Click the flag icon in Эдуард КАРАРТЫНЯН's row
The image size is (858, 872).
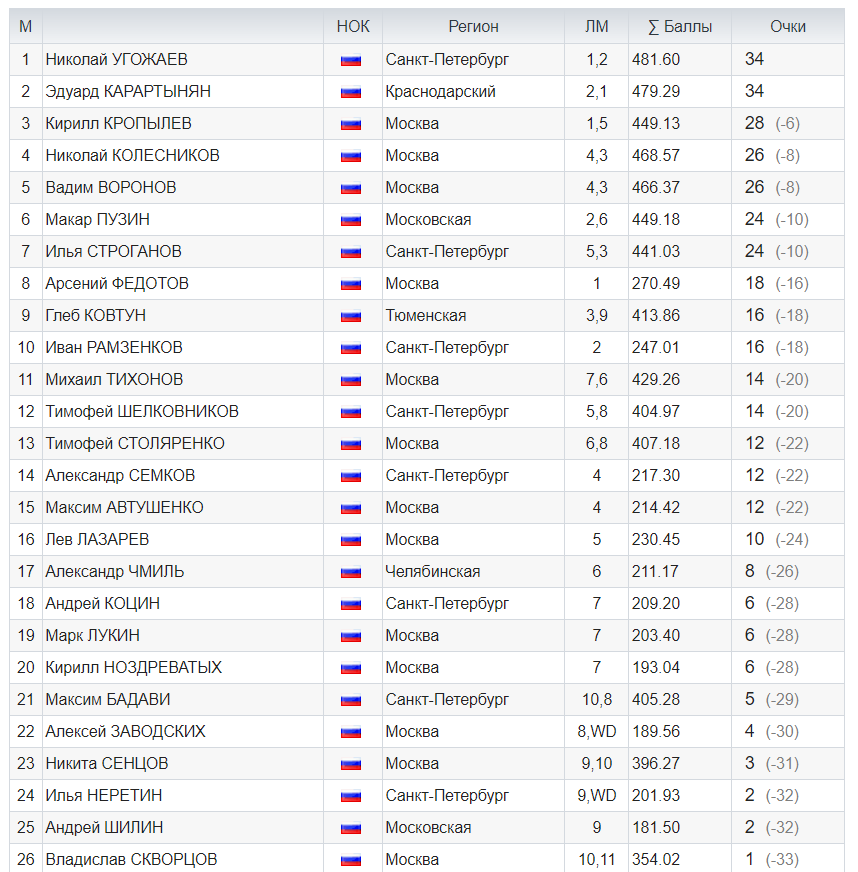[x=350, y=92]
